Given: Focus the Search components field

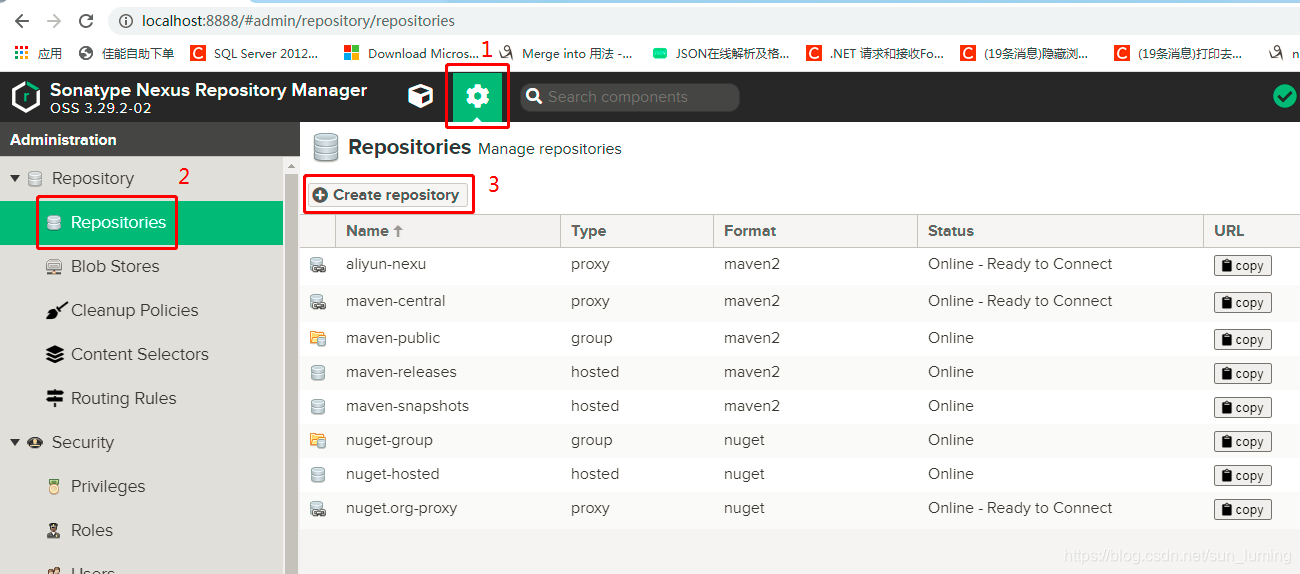Looking at the screenshot, I should [630, 97].
